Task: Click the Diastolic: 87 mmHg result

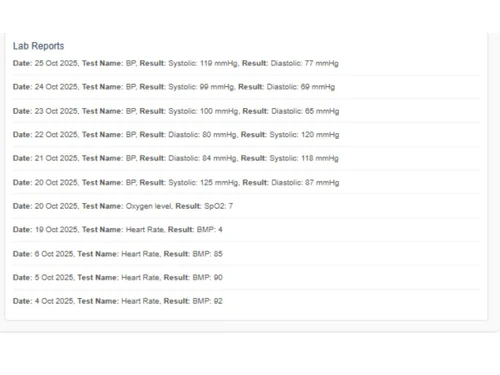Action: 305,183
